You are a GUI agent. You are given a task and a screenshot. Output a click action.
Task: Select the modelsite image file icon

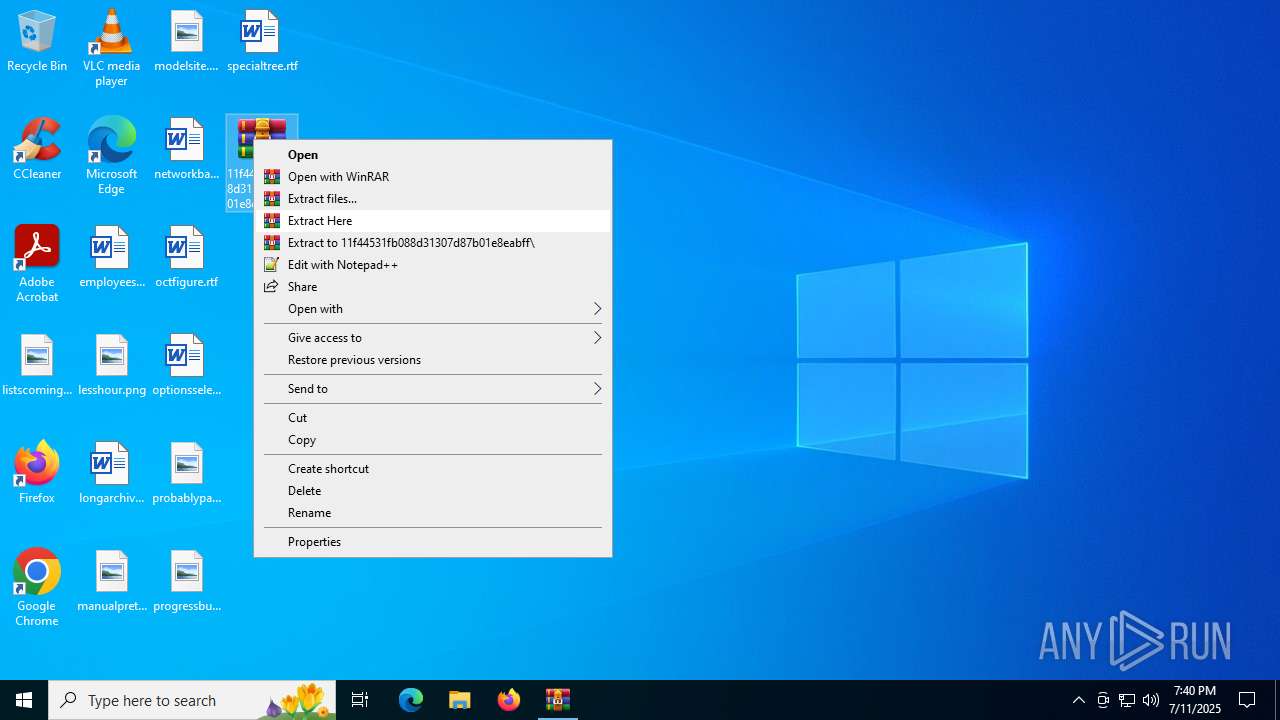point(186,42)
